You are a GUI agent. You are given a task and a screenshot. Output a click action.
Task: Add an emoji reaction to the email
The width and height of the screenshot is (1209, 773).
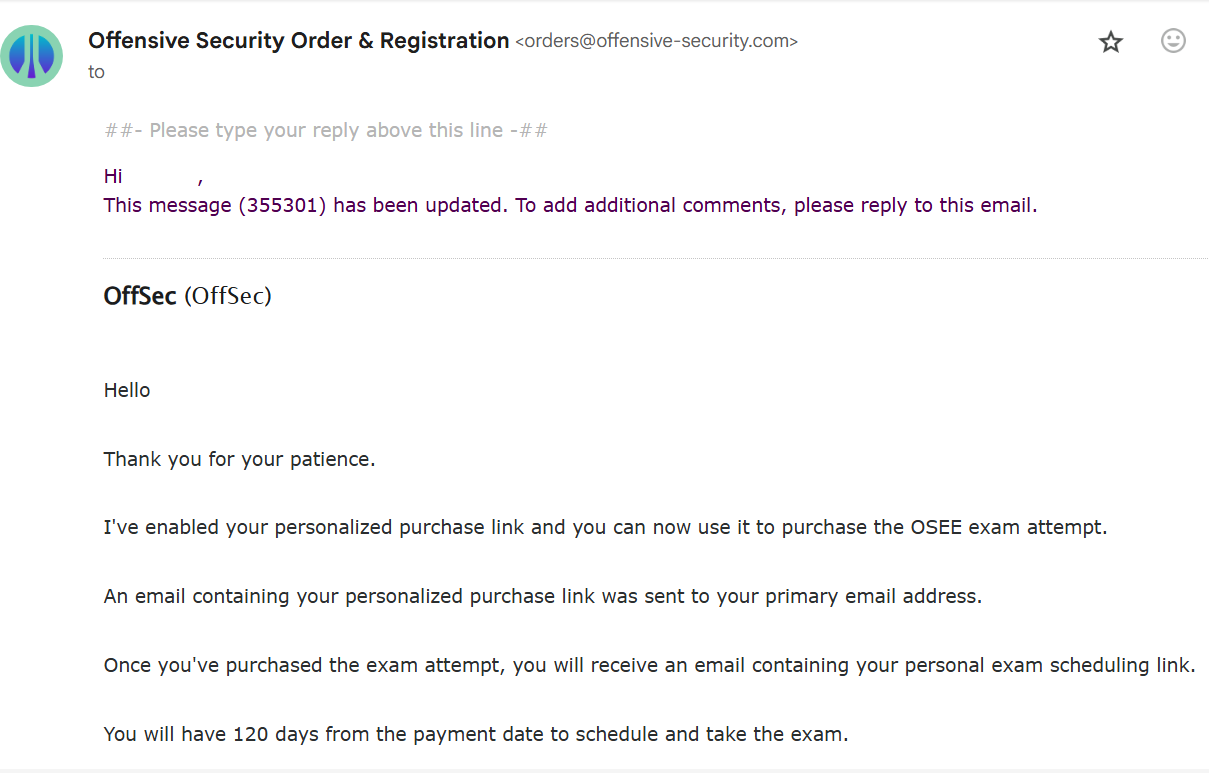click(1173, 41)
